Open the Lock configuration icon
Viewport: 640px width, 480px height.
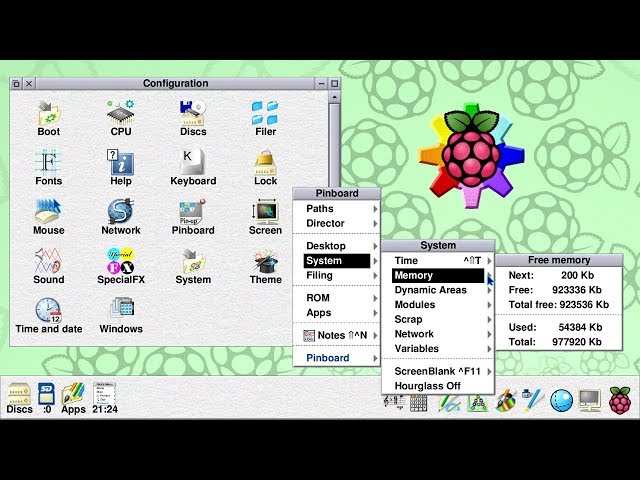tap(265, 168)
